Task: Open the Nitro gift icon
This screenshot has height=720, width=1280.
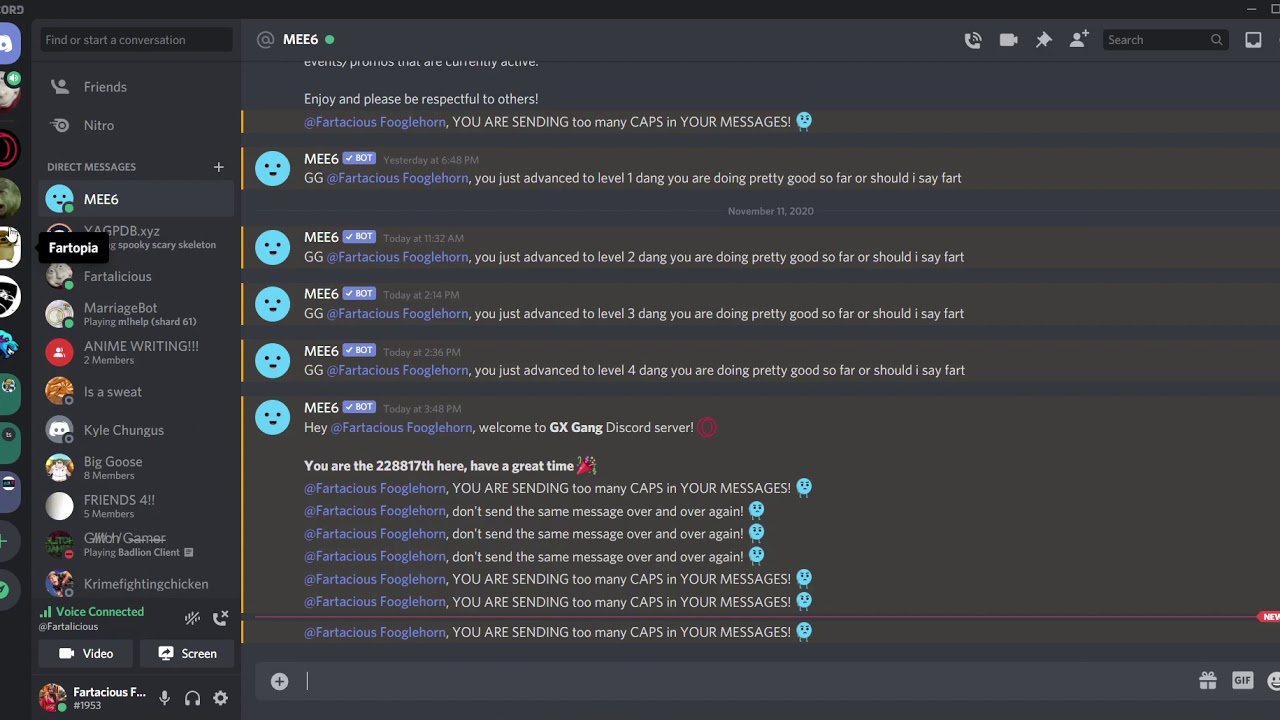Action: click(x=1208, y=681)
